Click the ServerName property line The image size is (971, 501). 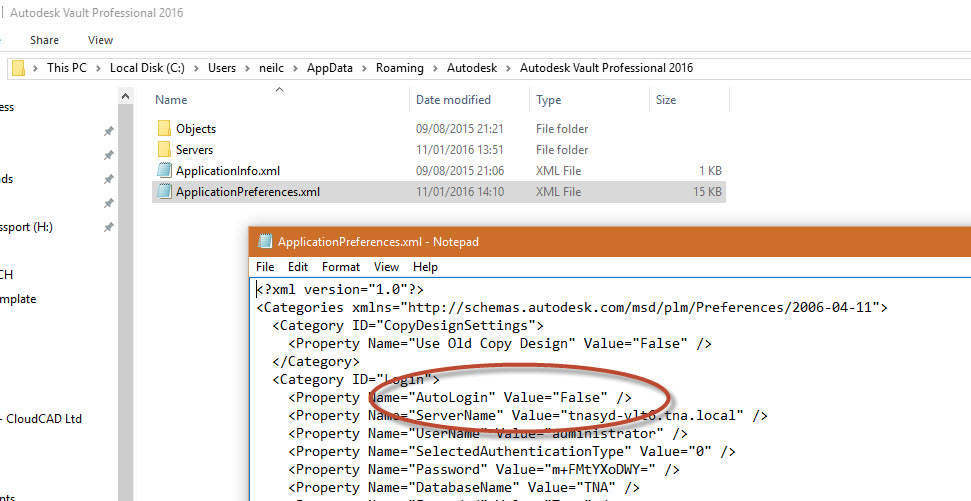[x=528, y=416]
